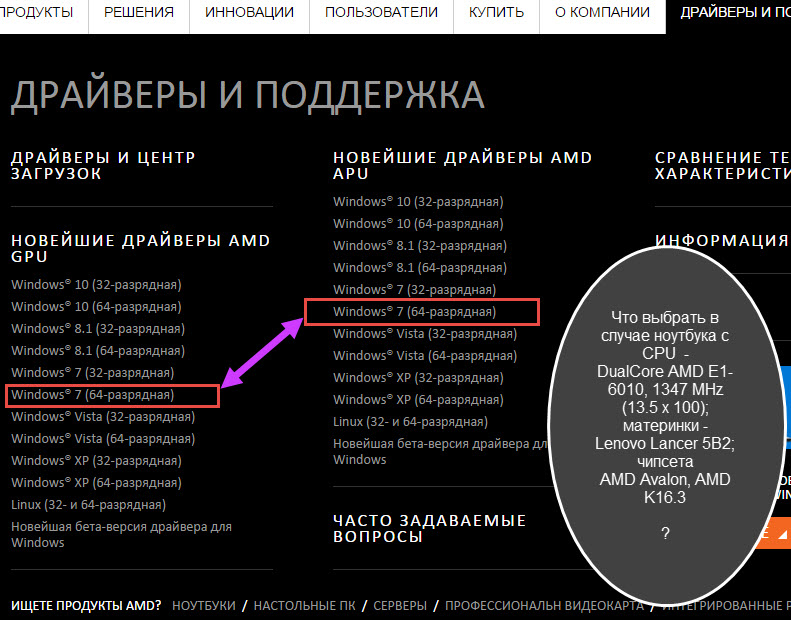Image resolution: width=791 pixels, height=620 pixels.
Task: Open APU Windows XP (32-разрядная) driver
Action: click(418, 378)
